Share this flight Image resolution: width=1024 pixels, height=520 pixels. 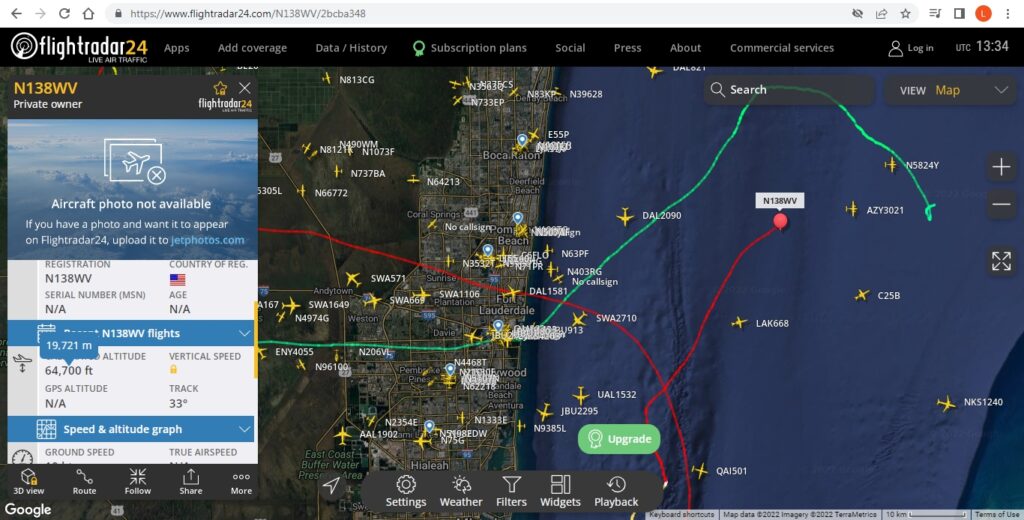[x=191, y=482]
